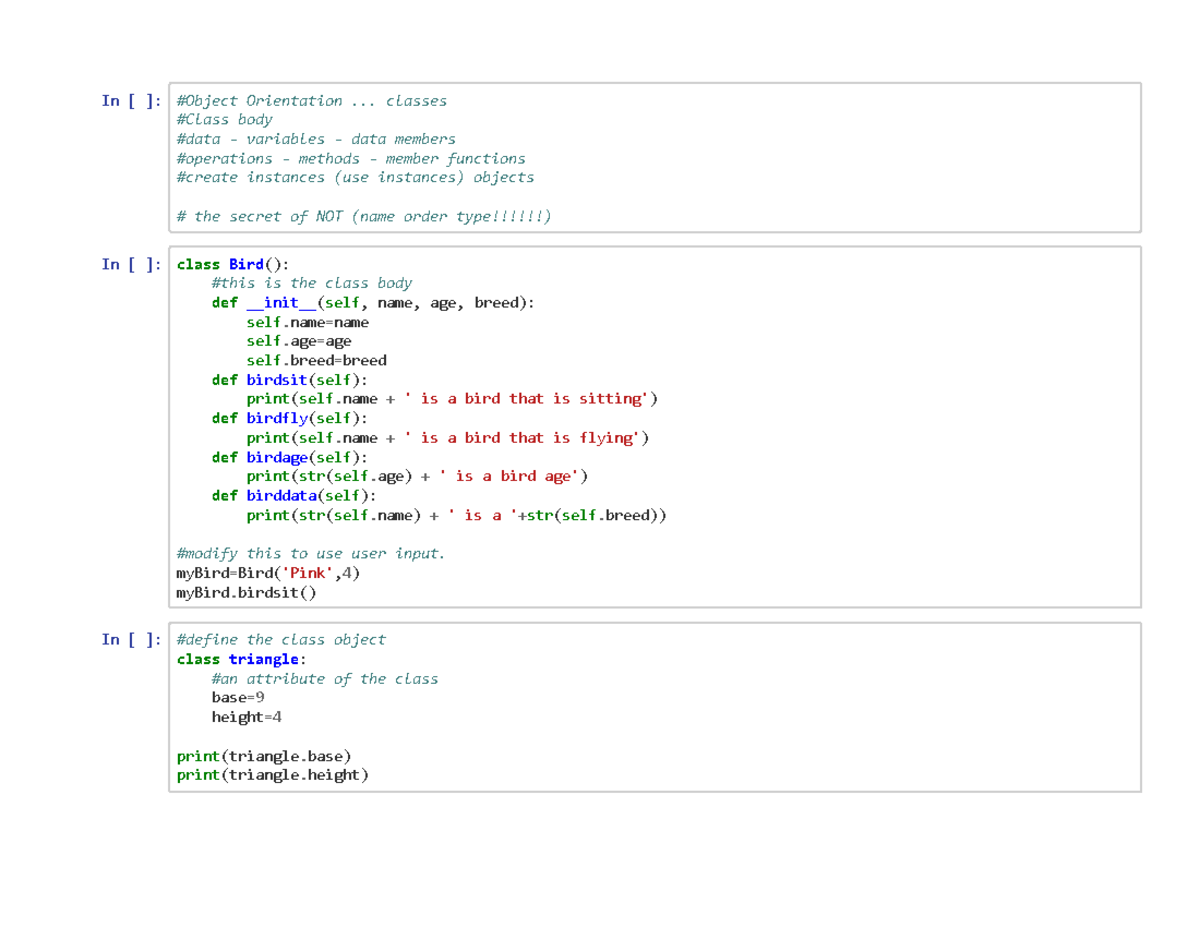Click the '__init__' method definition
Viewport: 1200px width, 927px height.
(x=279, y=302)
